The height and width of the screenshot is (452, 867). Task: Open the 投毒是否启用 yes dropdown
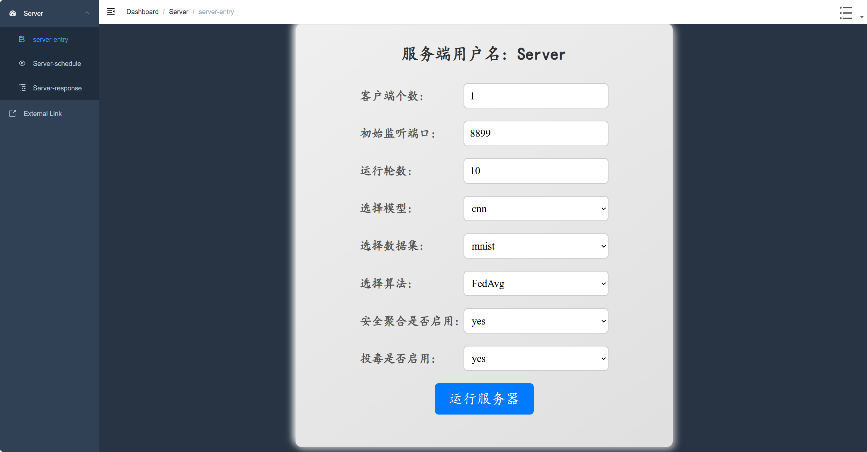tap(536, 358)
